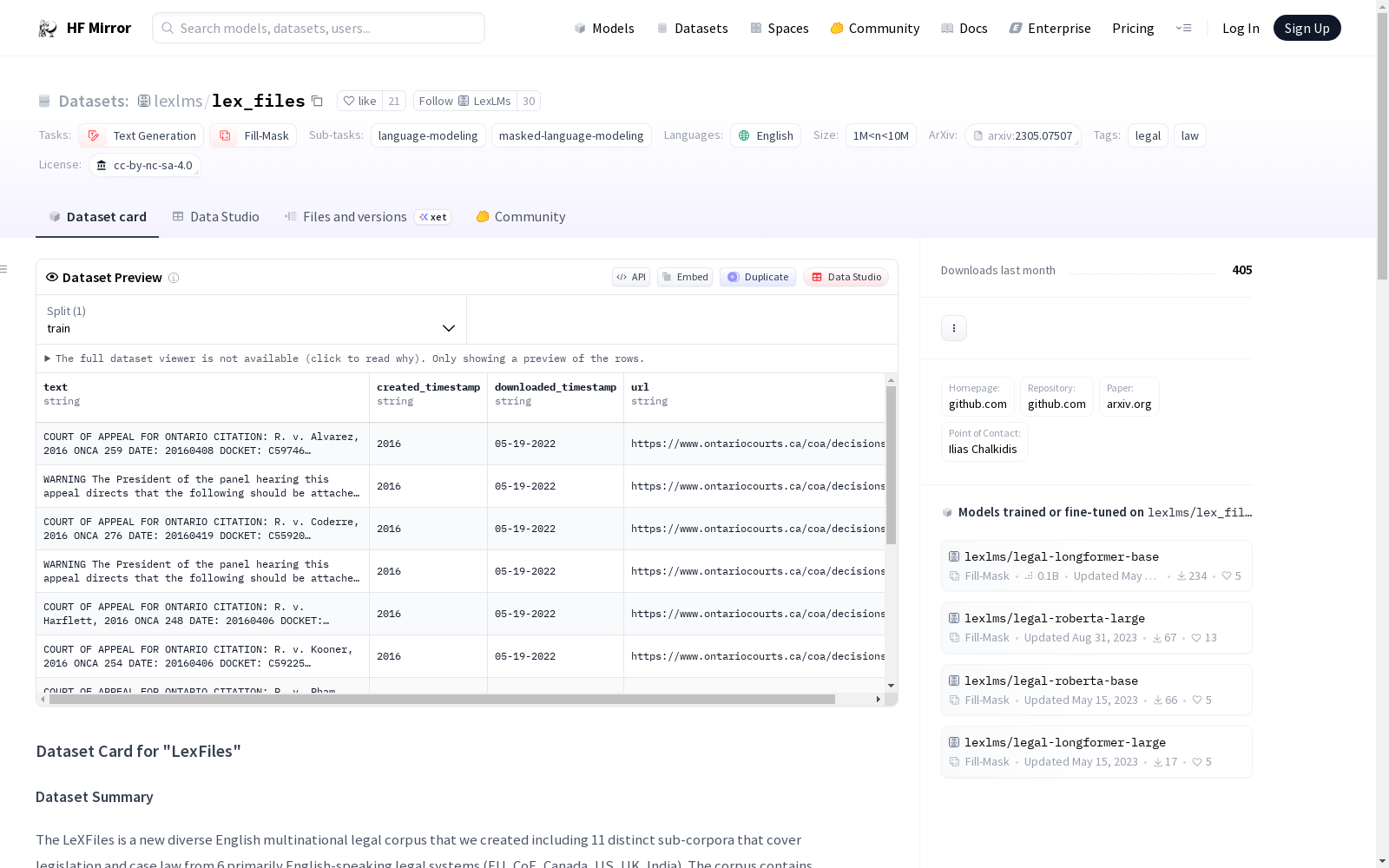Open the arxiv:2305.07507 paper tag
This screenshot has width=1389, height=868.
[x=1023, y=135]
